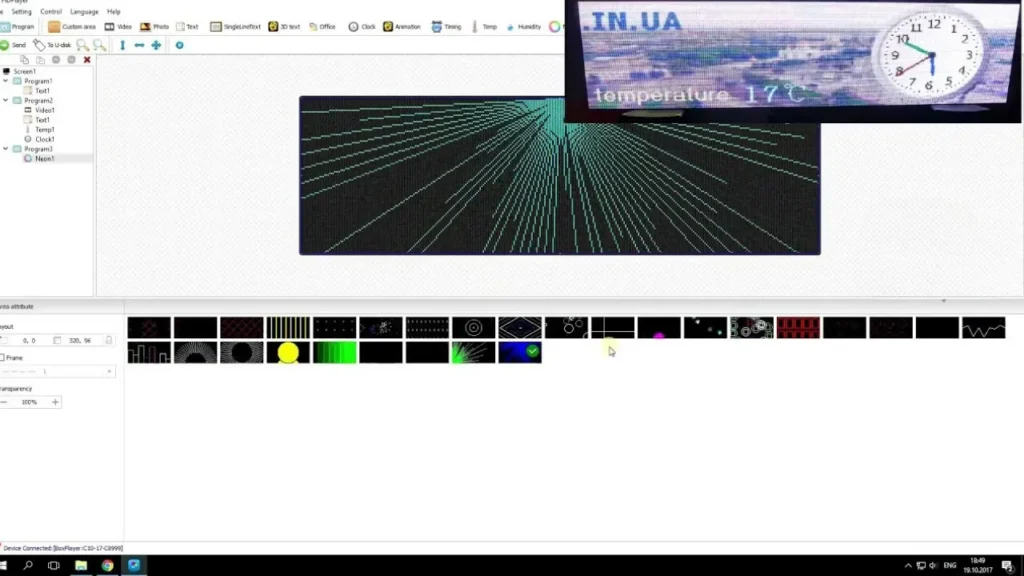1024x576 pixels.
Task: Collapse the Program1 tree node
Action: coord(5,81)
